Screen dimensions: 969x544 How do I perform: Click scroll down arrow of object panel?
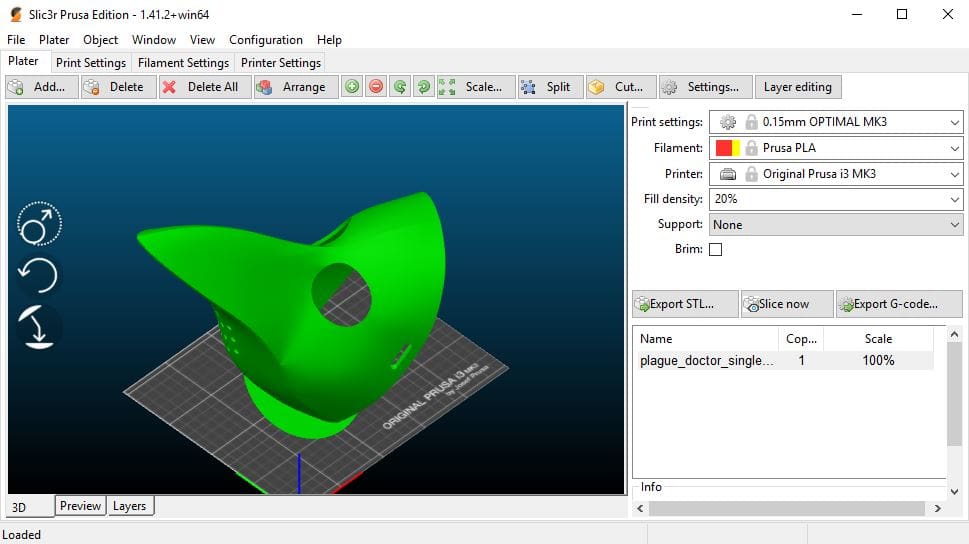(954, 492)
